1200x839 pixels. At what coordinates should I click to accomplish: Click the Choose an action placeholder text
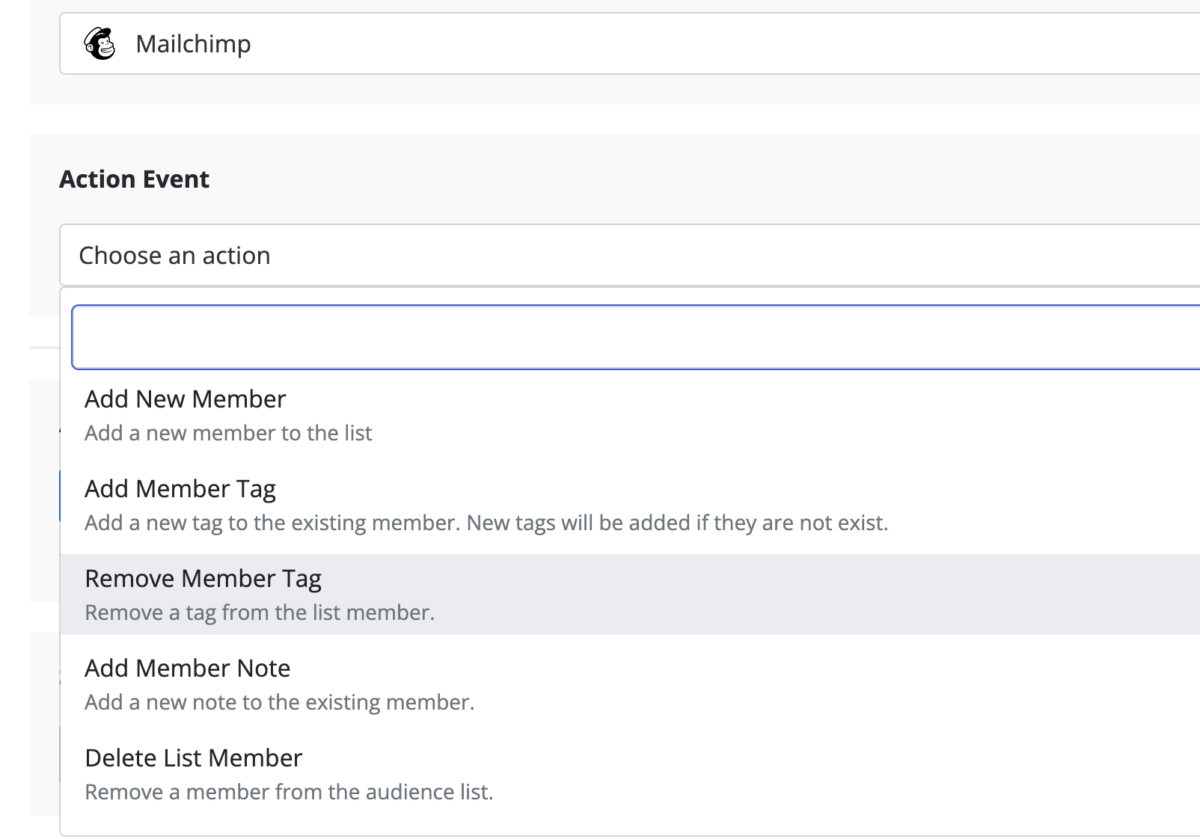(x=175, y=255)
